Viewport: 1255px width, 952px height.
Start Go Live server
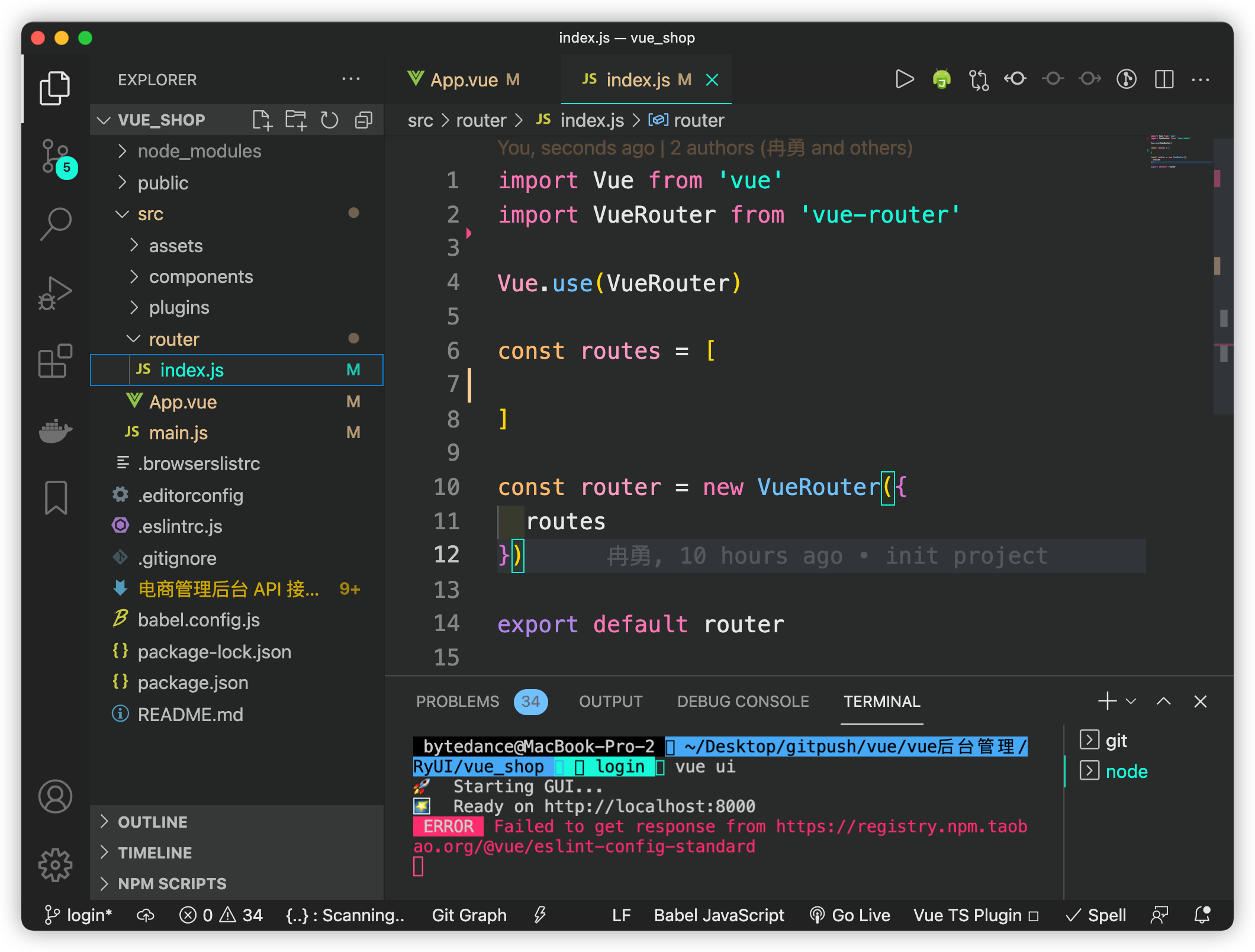coord(850,915)
